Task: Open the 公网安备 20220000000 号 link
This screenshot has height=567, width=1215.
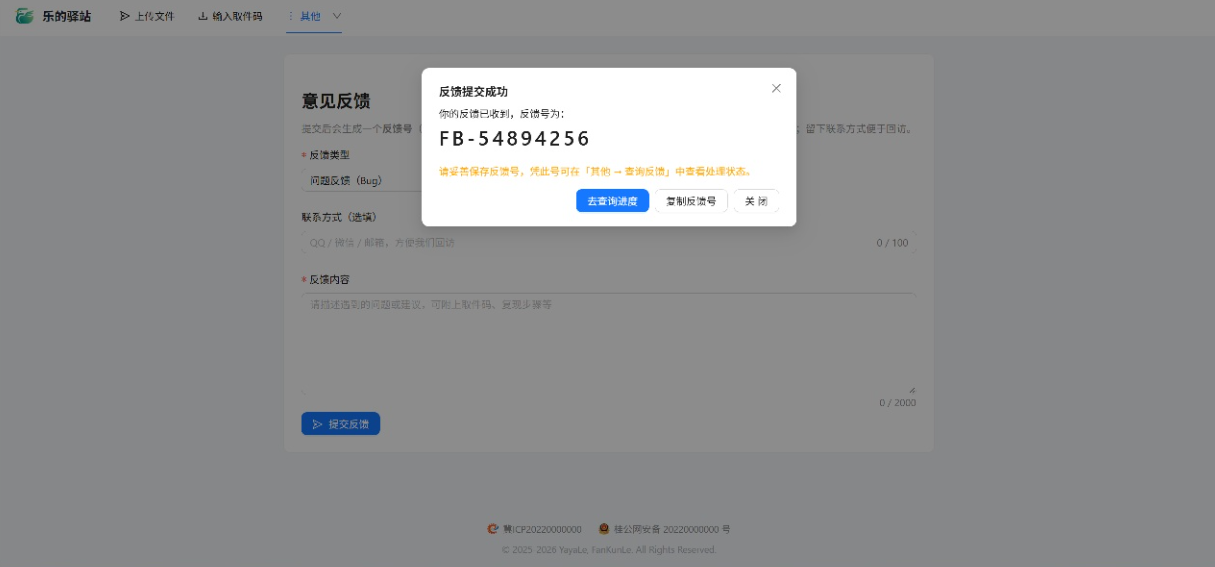Action: point(672,529)
